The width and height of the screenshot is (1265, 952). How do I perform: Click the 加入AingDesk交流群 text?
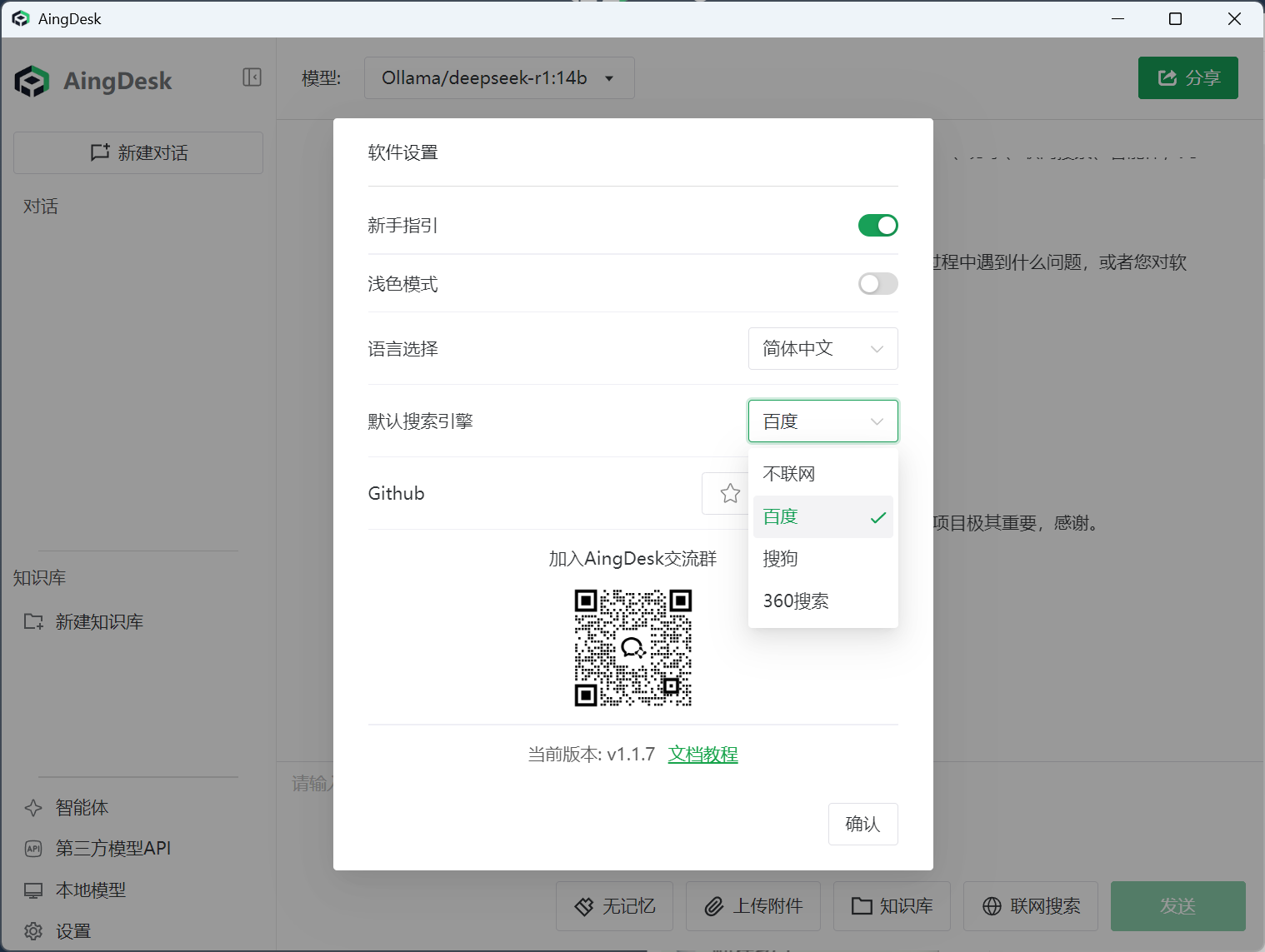632,559
